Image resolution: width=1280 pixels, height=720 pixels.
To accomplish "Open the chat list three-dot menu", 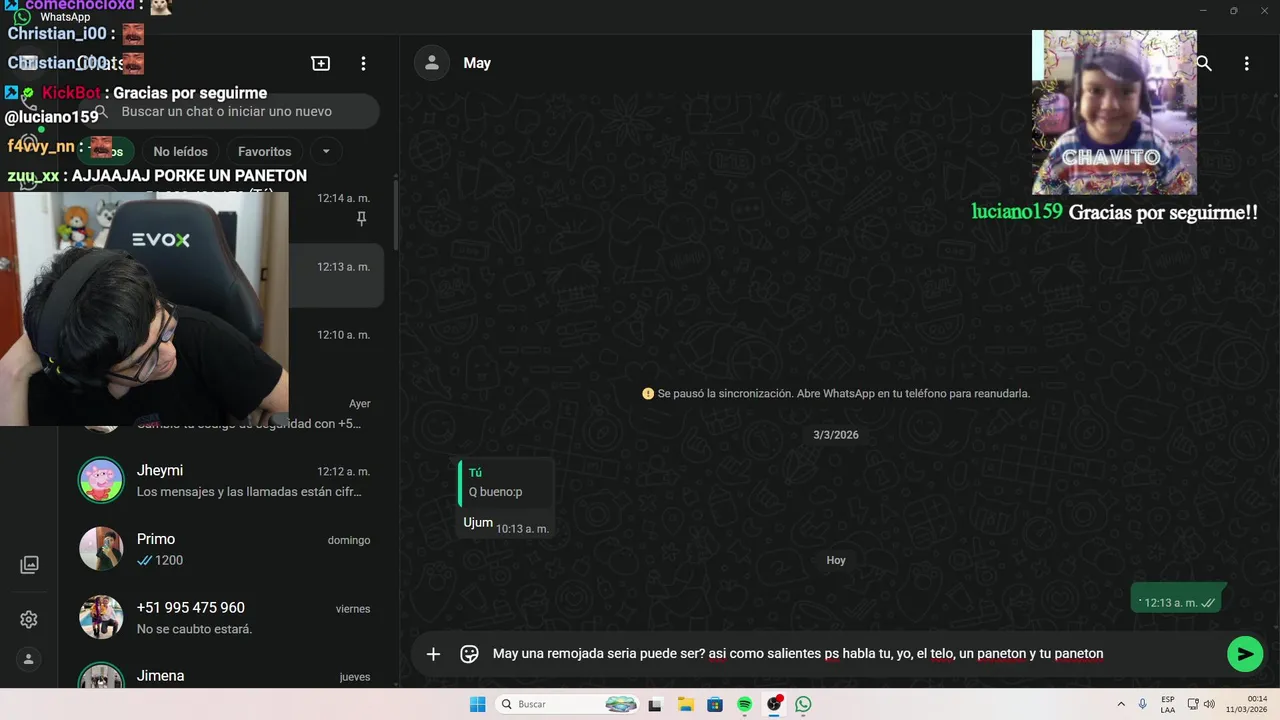I will coord(363,63).
